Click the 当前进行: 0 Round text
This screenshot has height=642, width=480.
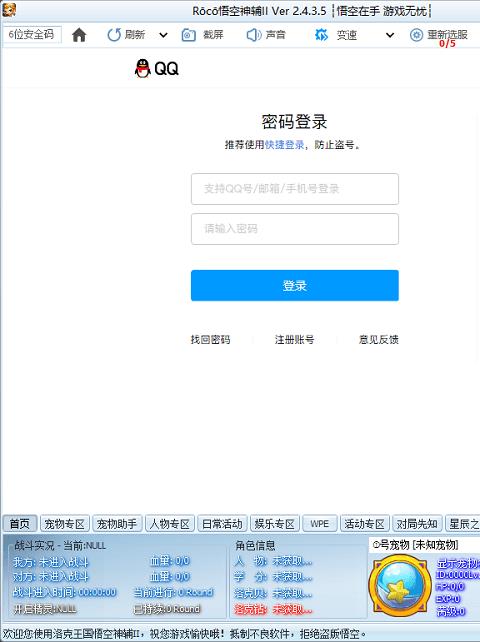(x=173, y=592)
